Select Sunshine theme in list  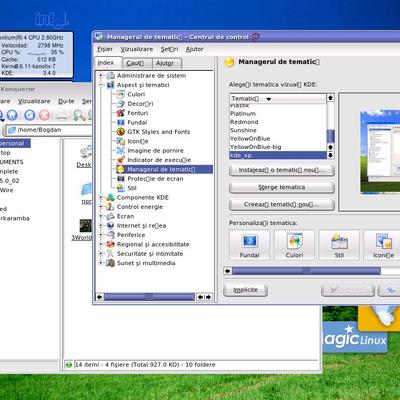(x=243, y=130)
